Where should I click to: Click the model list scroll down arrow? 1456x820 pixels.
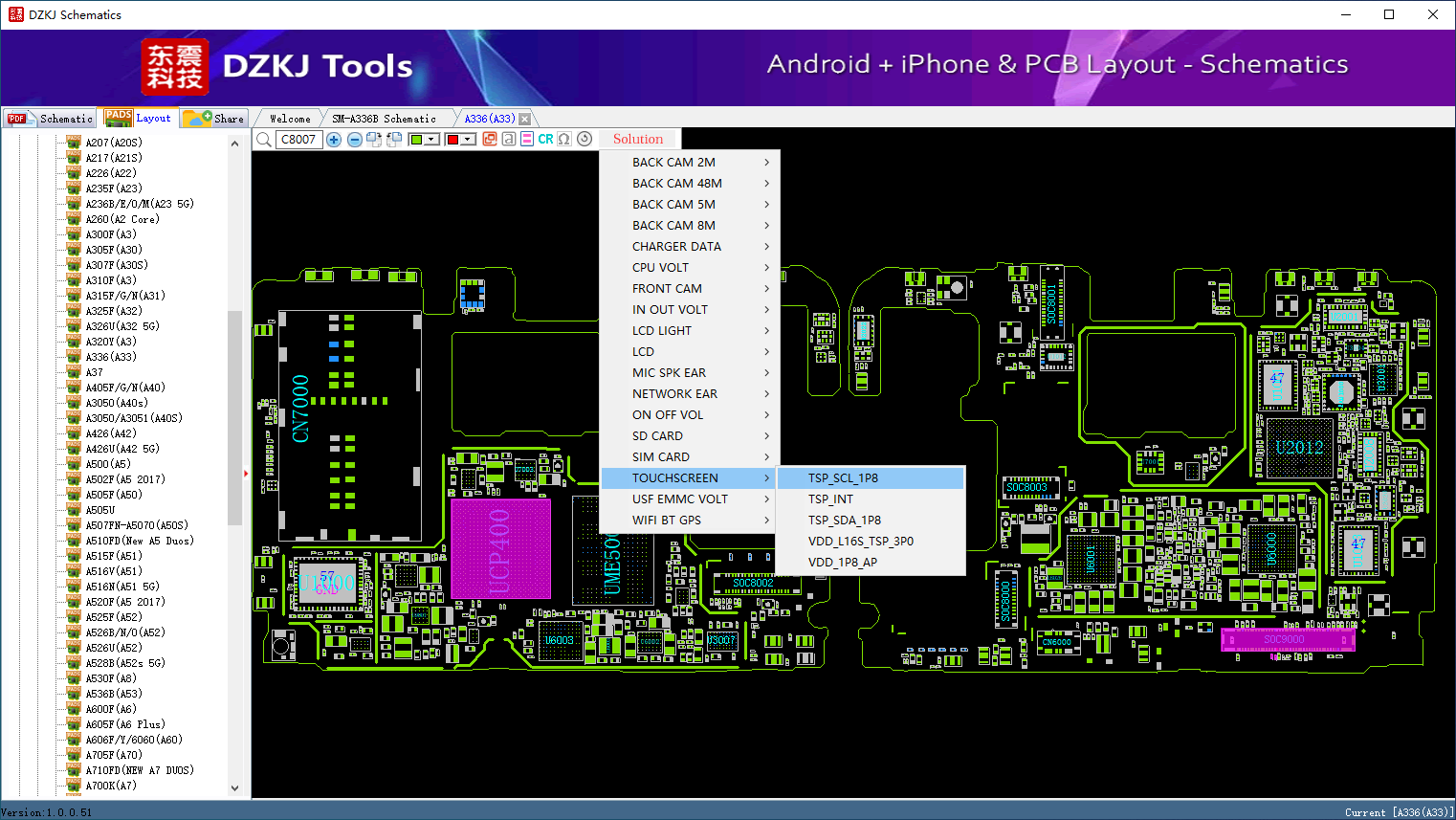pyautogui.click(x=235, y=788)
